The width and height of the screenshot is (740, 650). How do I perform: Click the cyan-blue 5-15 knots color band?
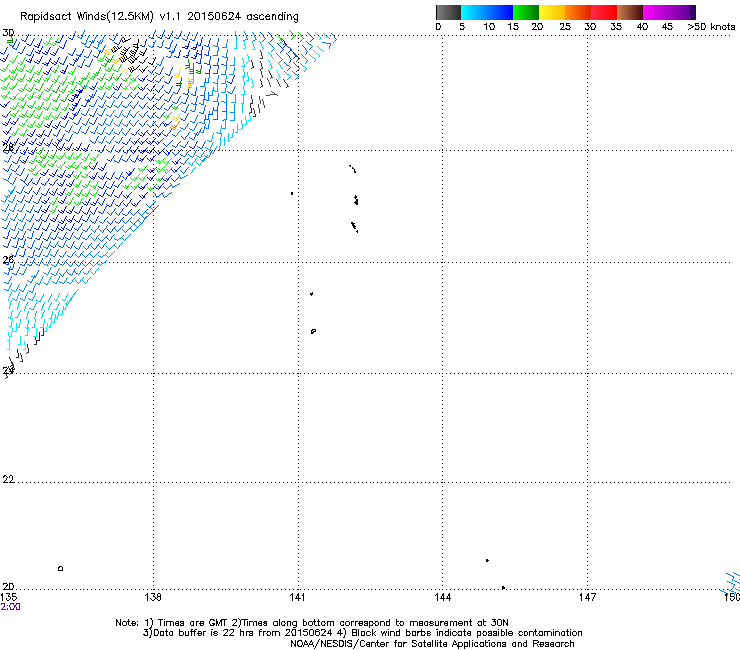487,12
